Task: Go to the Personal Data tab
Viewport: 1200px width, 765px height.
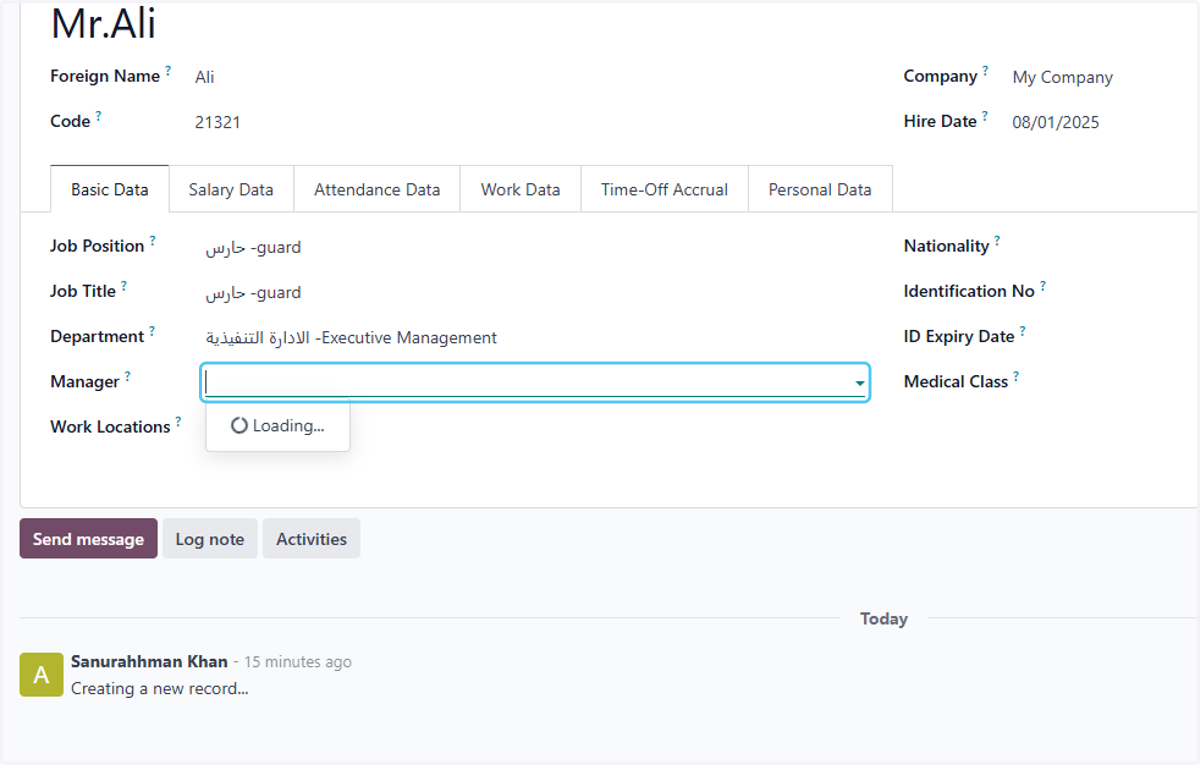Action: point(820,189)
